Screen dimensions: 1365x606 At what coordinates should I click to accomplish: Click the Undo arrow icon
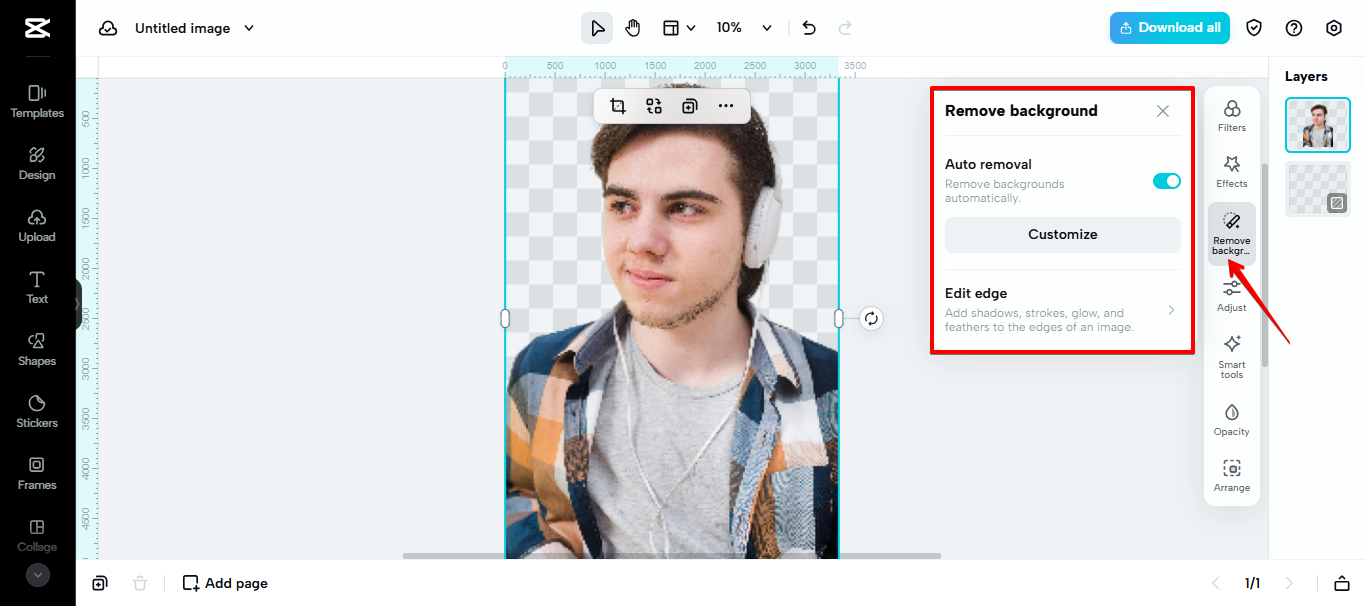pyautogui.click(x=809, y=27)
